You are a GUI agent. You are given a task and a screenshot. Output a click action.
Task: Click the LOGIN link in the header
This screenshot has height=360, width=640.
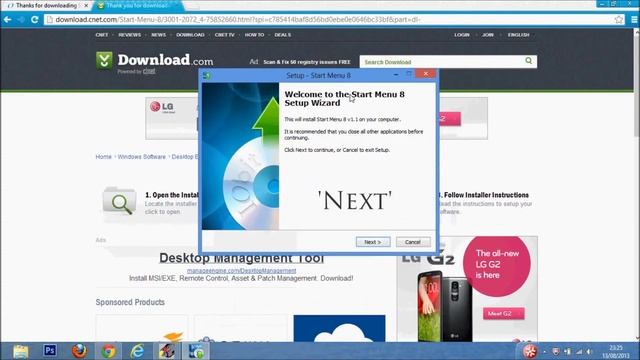(462, 35)
